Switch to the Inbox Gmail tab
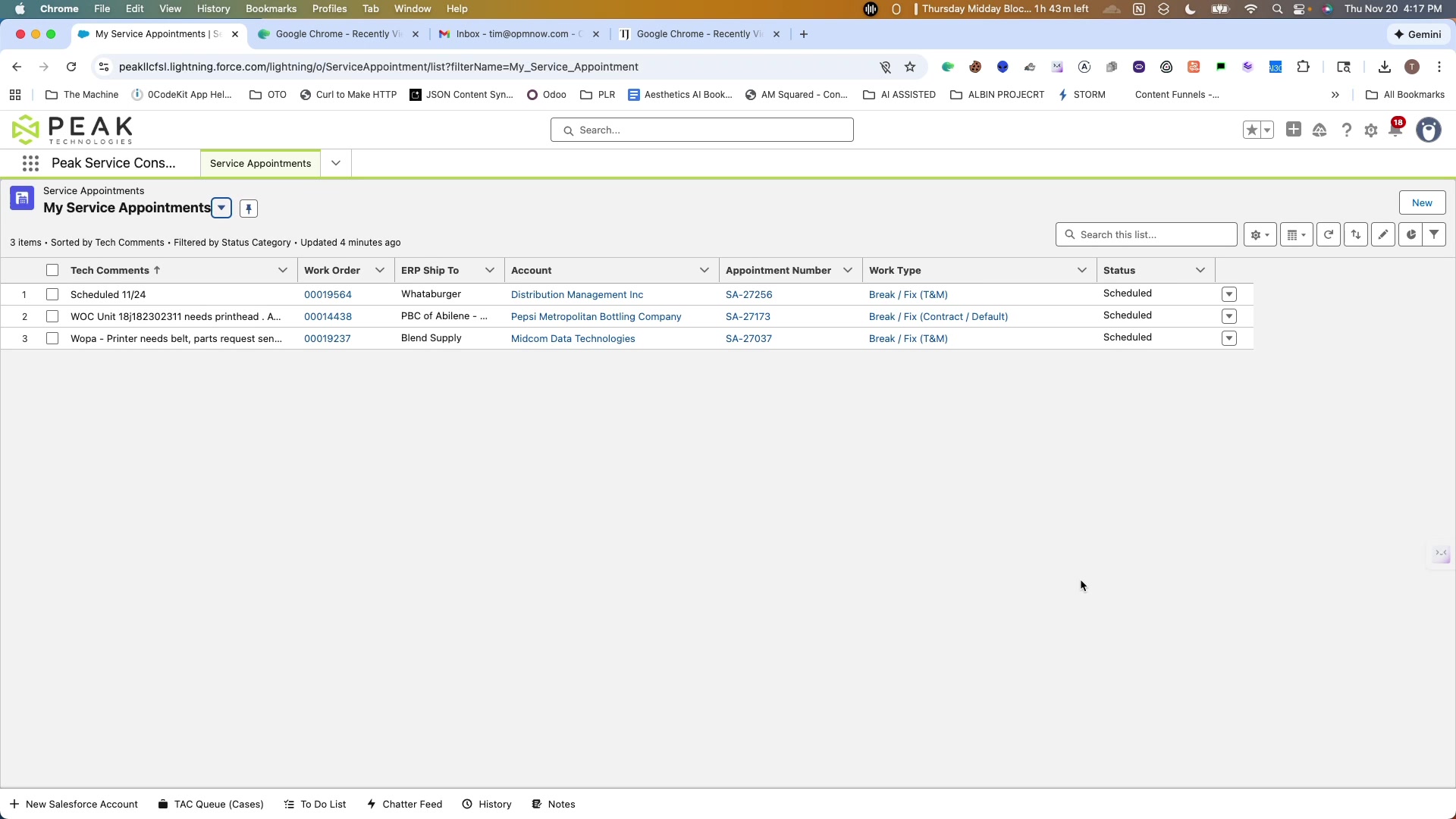This screenshot has width=1456, height=819. pos(519,34)
